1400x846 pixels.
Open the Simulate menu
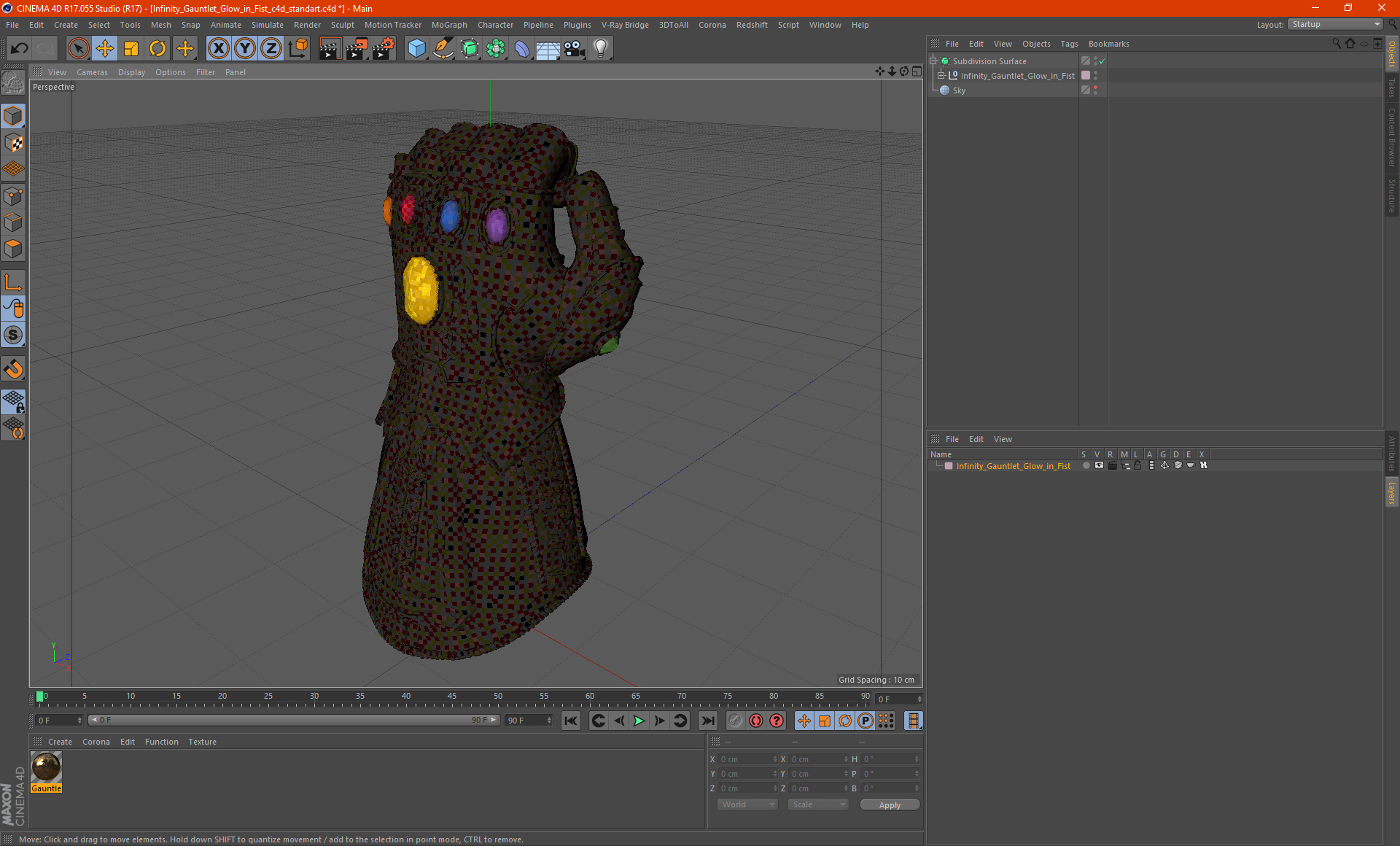268,25
